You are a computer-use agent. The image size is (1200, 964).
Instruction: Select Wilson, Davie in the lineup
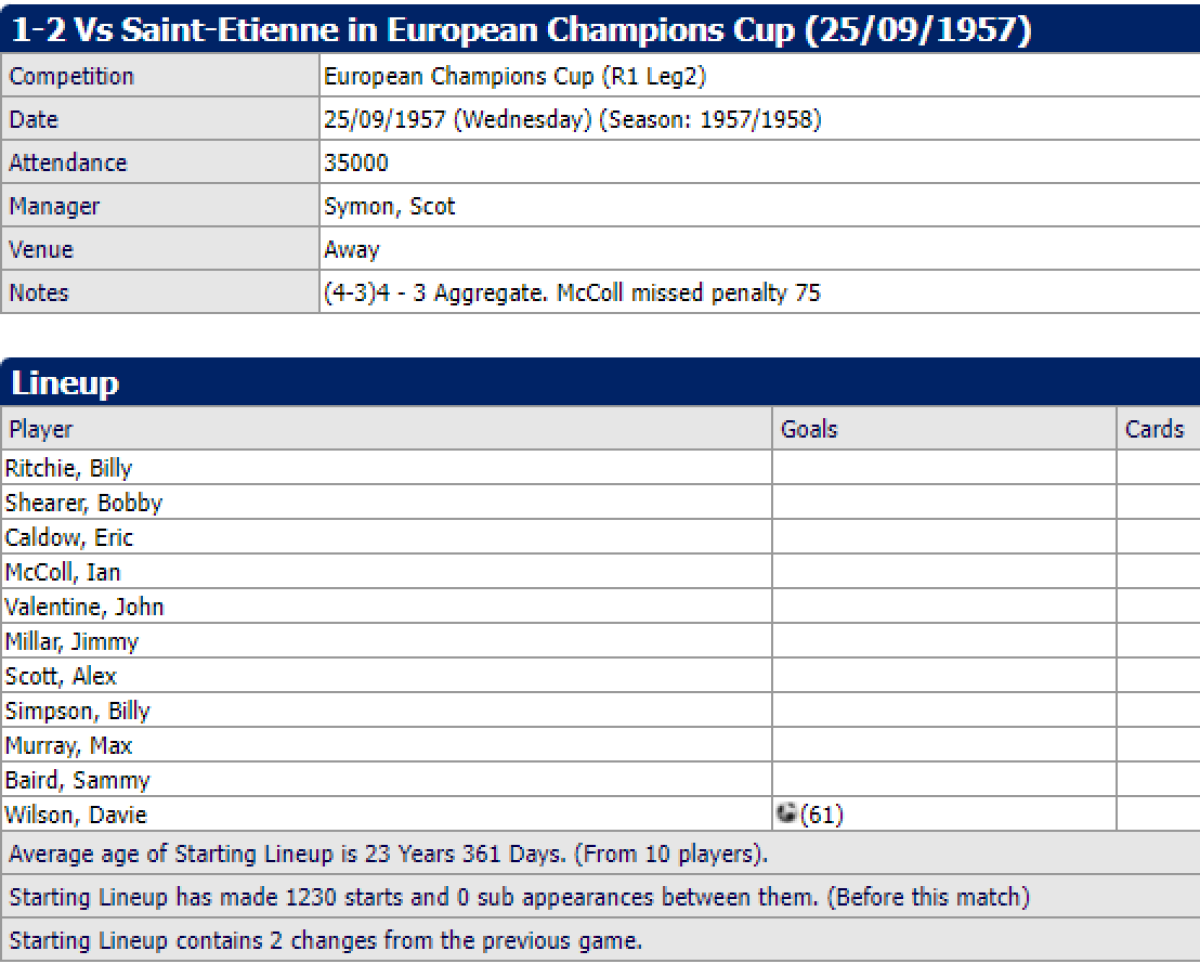click(75, 815)
